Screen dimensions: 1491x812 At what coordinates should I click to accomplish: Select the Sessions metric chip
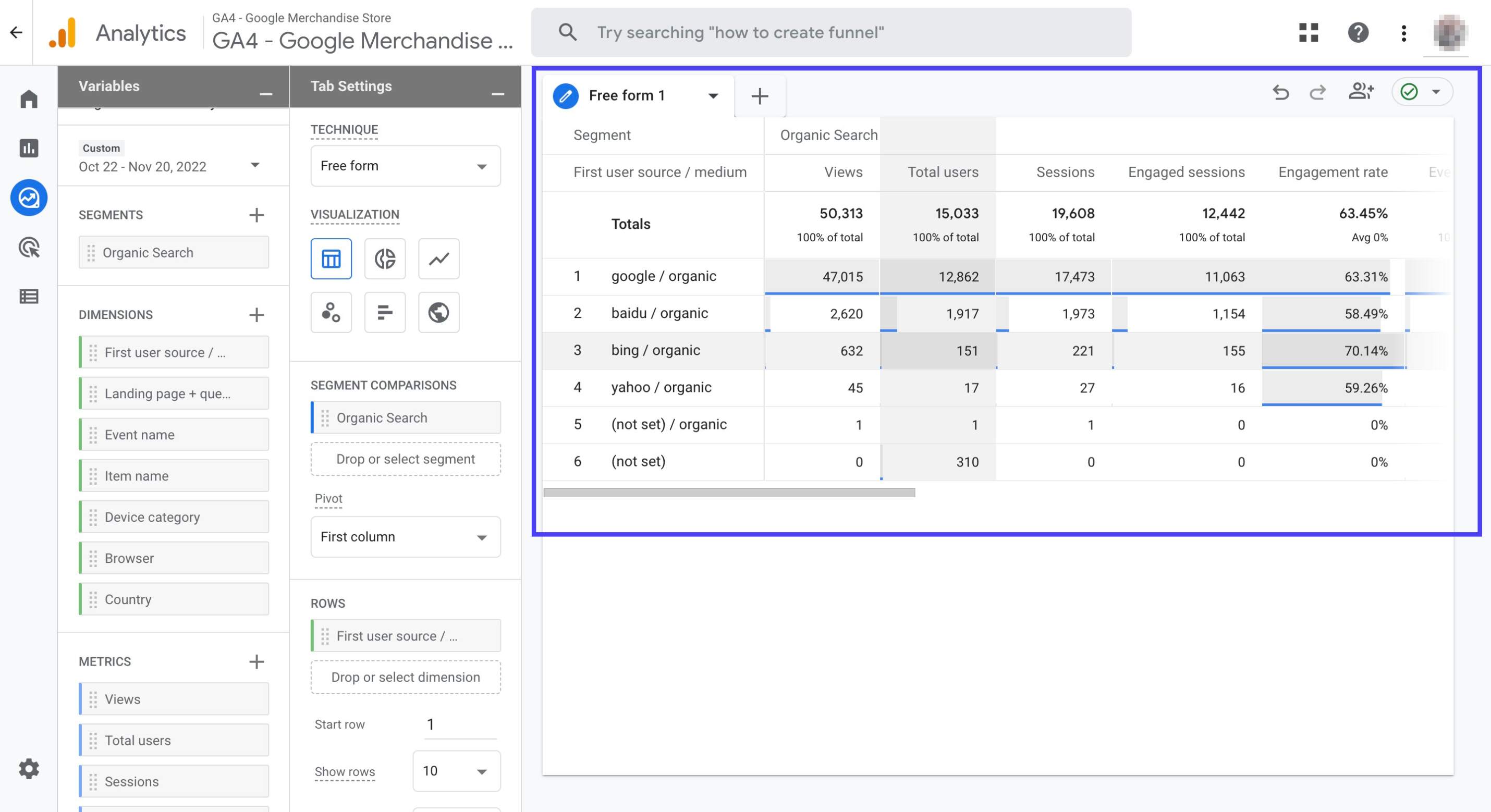click(x=174, y=781)
